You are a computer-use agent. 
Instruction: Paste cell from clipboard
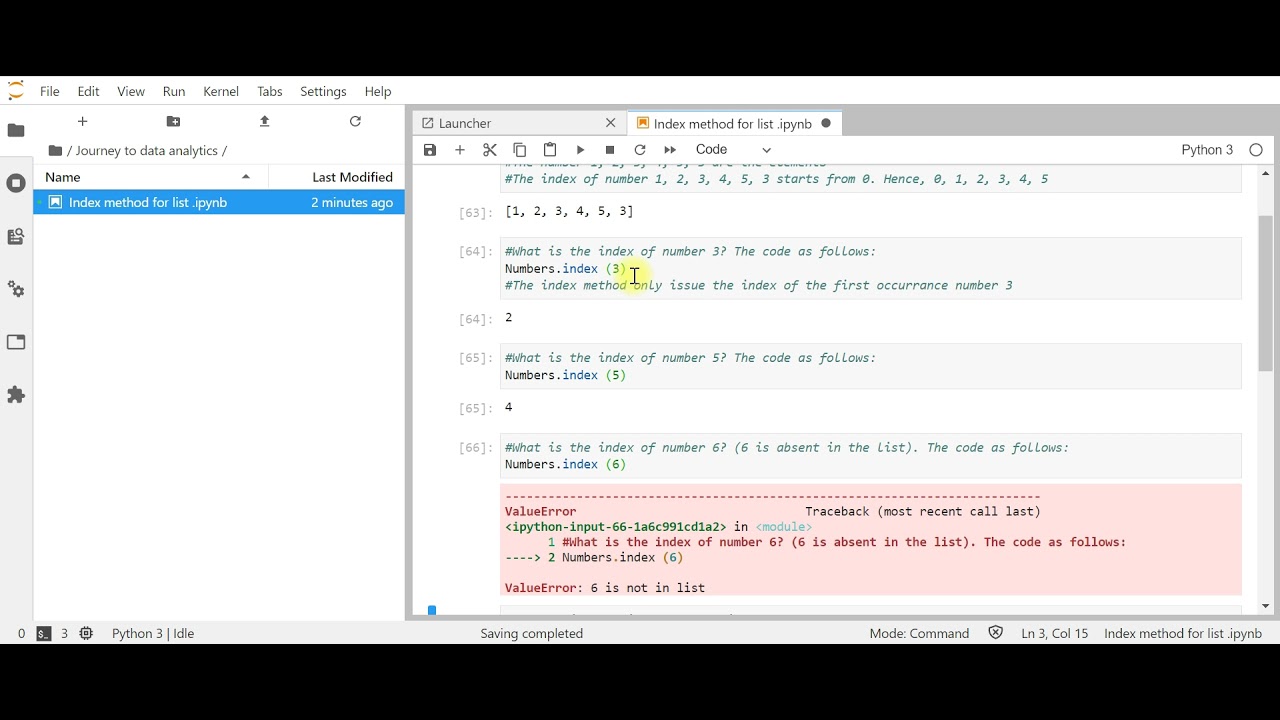[550, 150]
